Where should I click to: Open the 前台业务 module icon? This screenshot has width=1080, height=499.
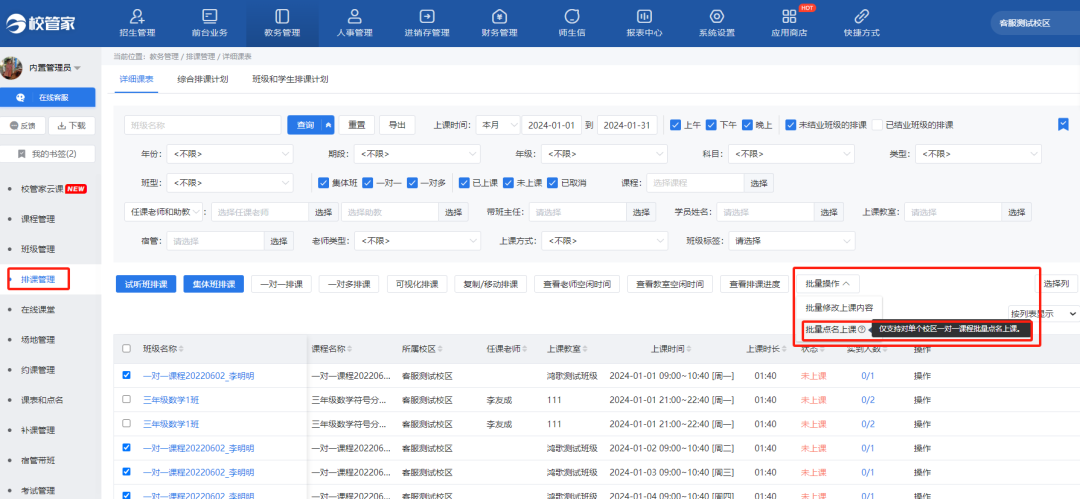(x=209, y=16)
